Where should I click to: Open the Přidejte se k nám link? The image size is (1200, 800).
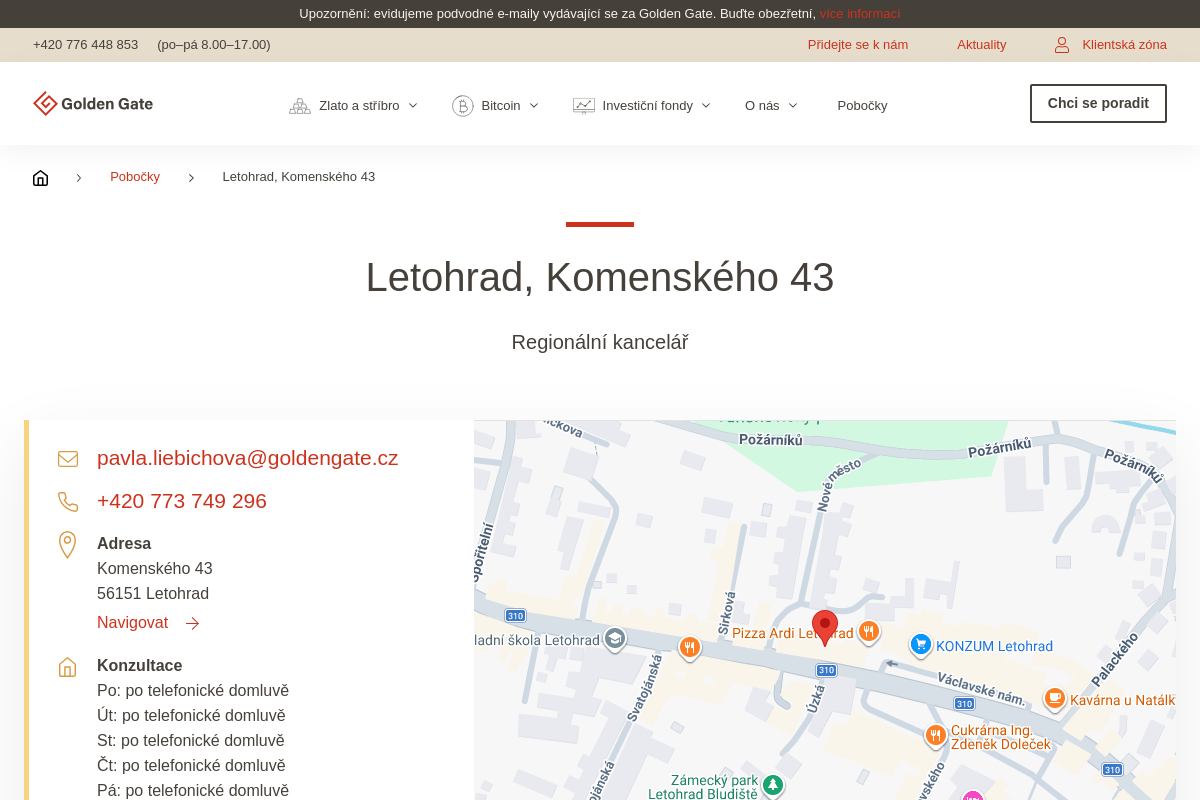858,45
